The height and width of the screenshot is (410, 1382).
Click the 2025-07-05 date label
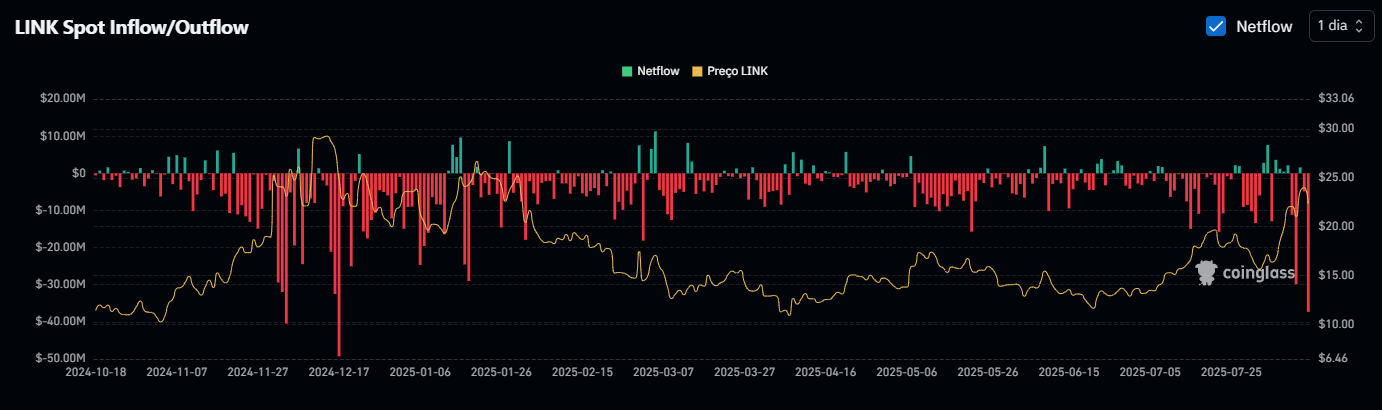(x=1150, y=371)
